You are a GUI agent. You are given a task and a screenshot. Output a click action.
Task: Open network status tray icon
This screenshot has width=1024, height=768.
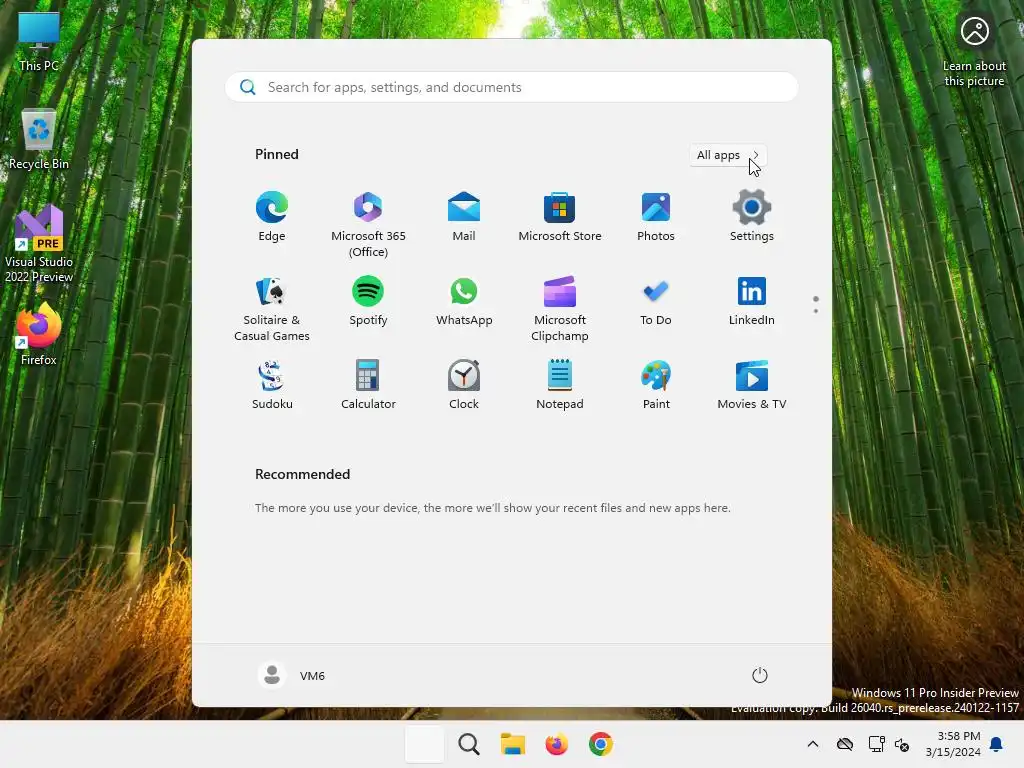(876, 744)
